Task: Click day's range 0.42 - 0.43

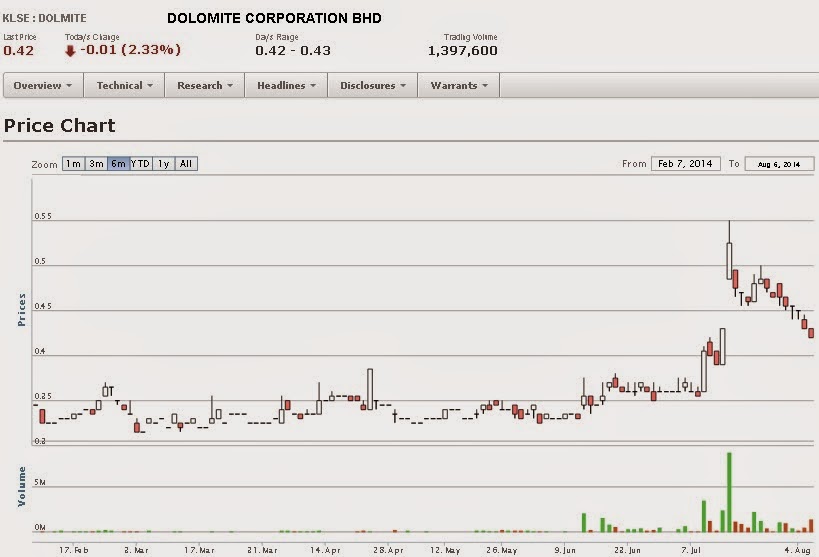Action: point(293,51)
